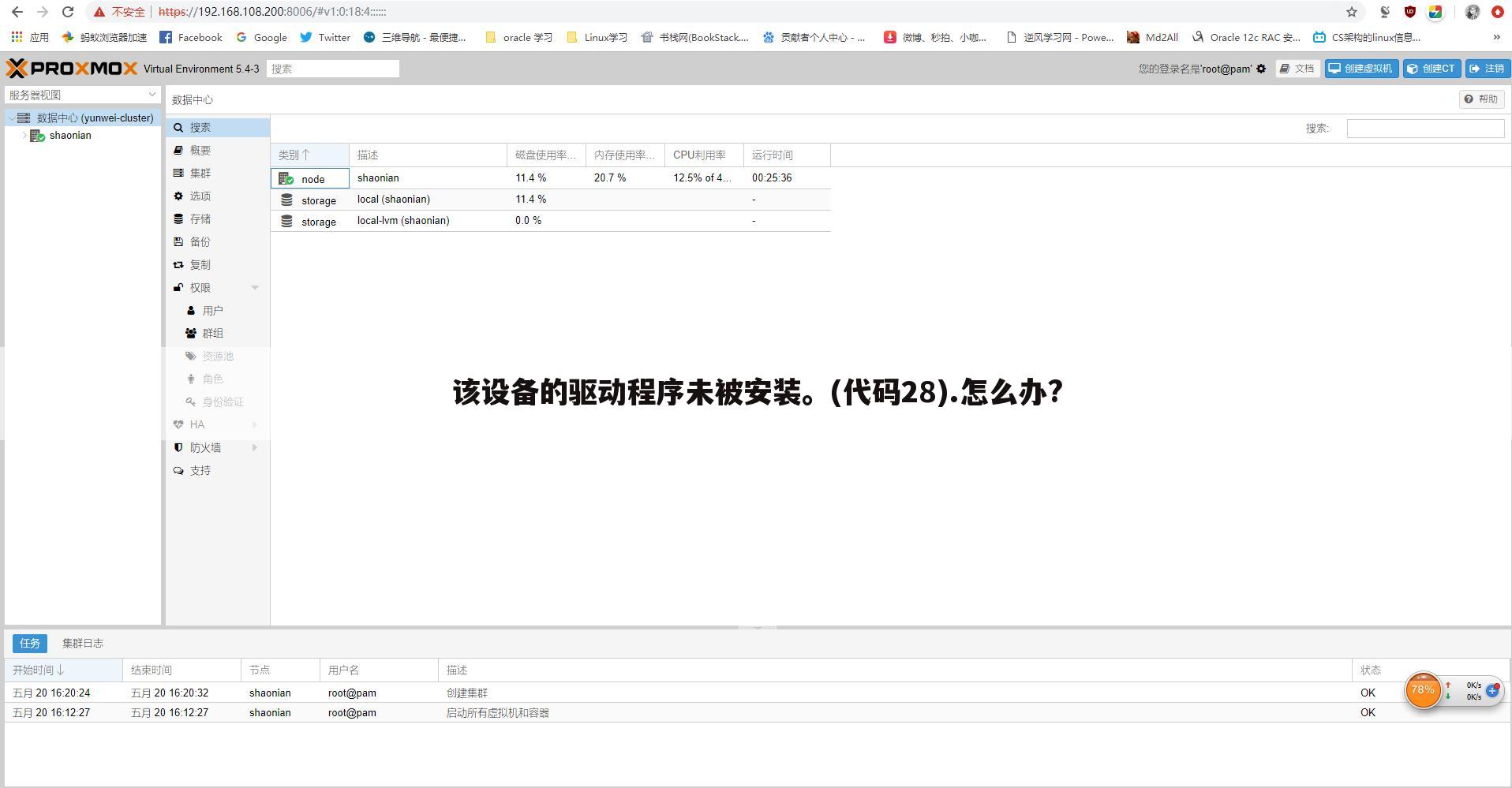Open the 存储 (Storage) panel in the sidebar
1512x788 pixels.
pos(200,218)
